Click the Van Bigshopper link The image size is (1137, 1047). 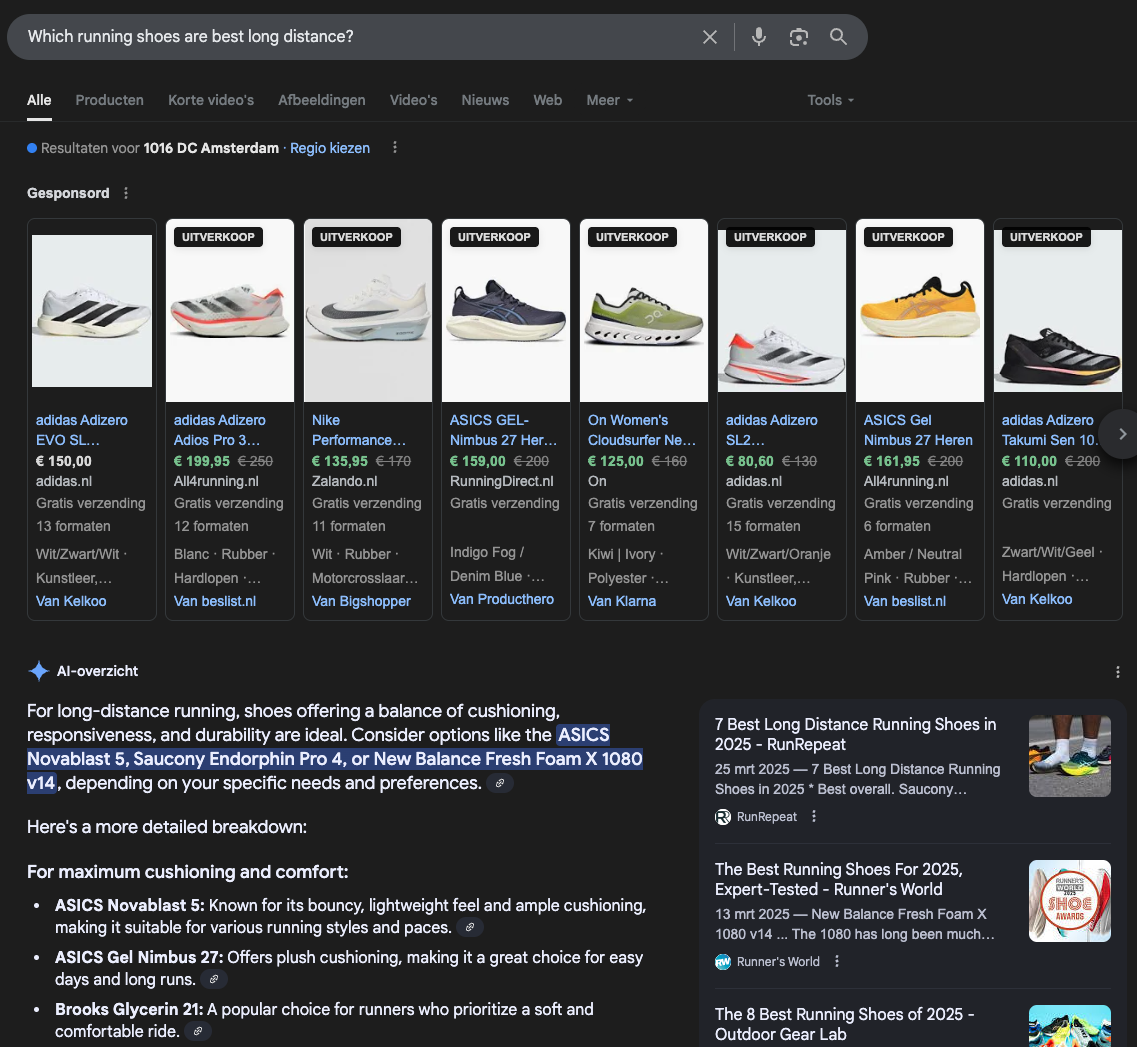361,601
